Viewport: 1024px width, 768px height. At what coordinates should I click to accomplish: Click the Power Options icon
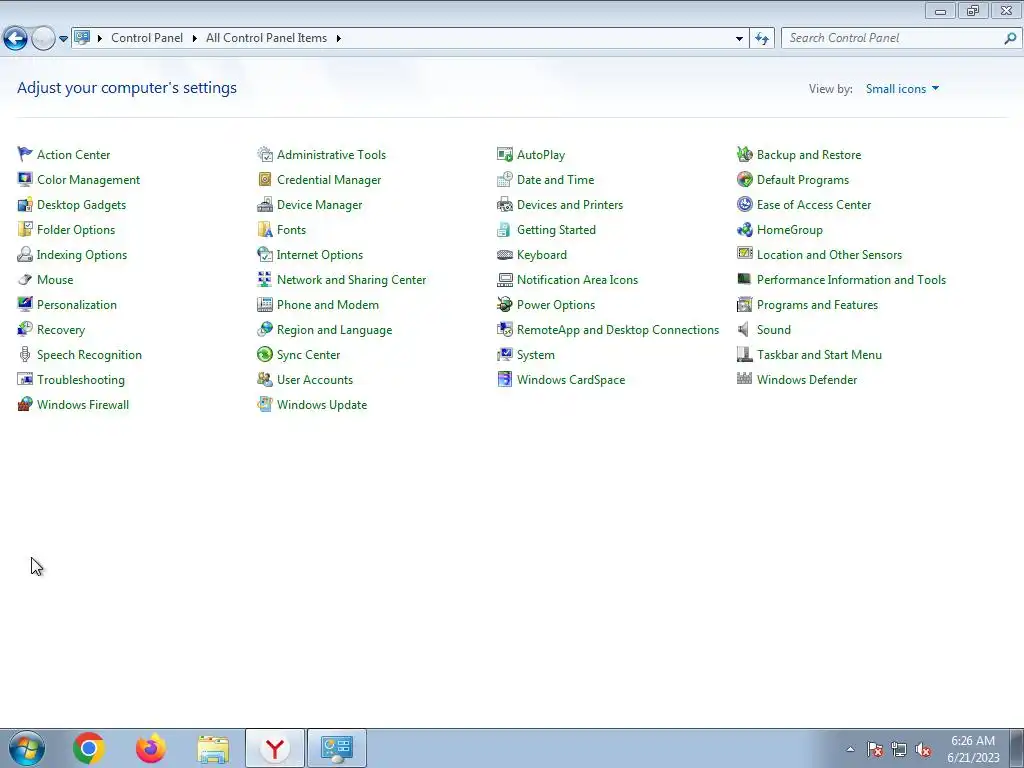tap(505, 304)
